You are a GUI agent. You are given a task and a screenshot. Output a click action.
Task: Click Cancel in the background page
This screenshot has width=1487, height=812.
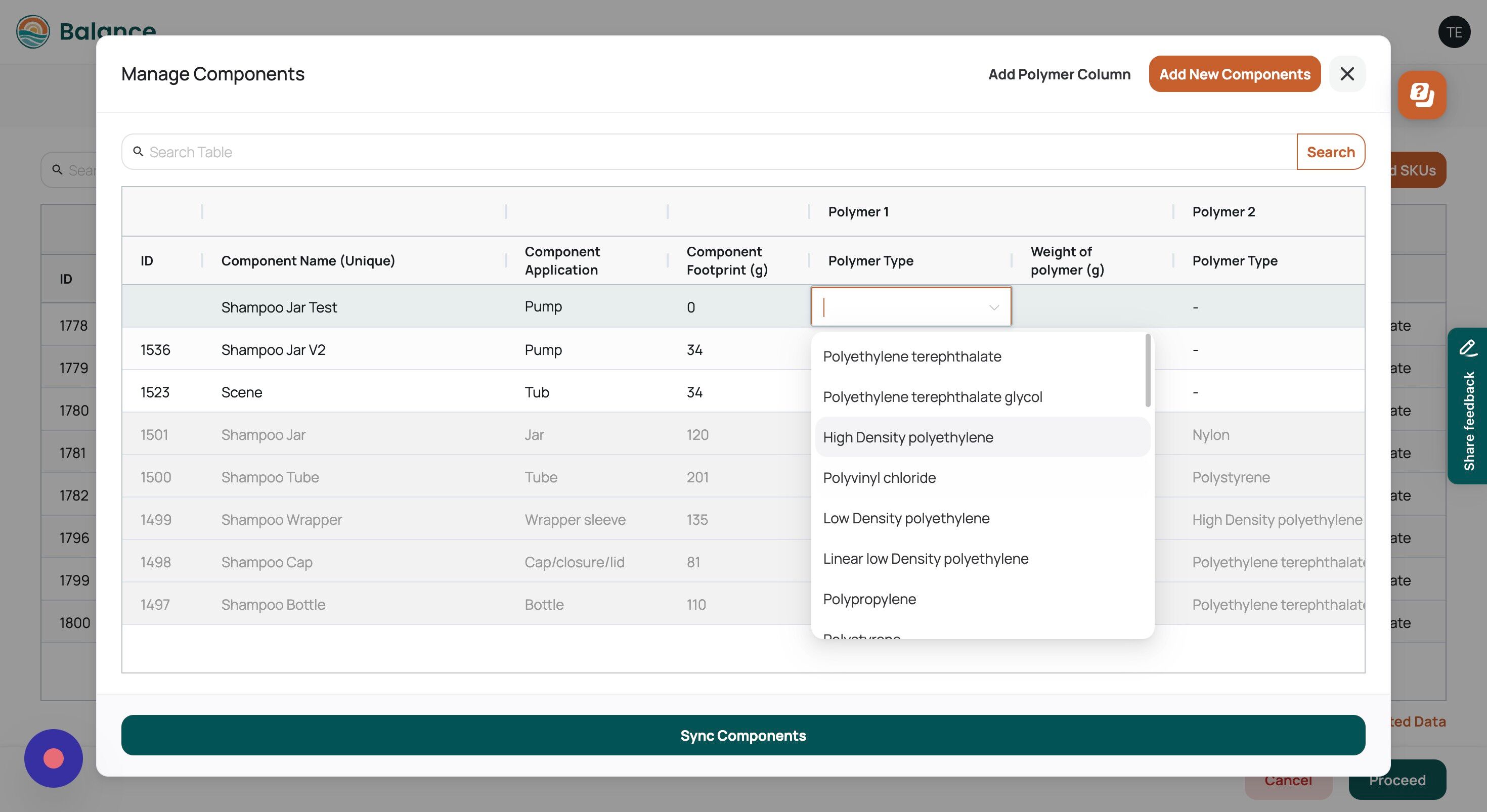[x=1288, y=780]
